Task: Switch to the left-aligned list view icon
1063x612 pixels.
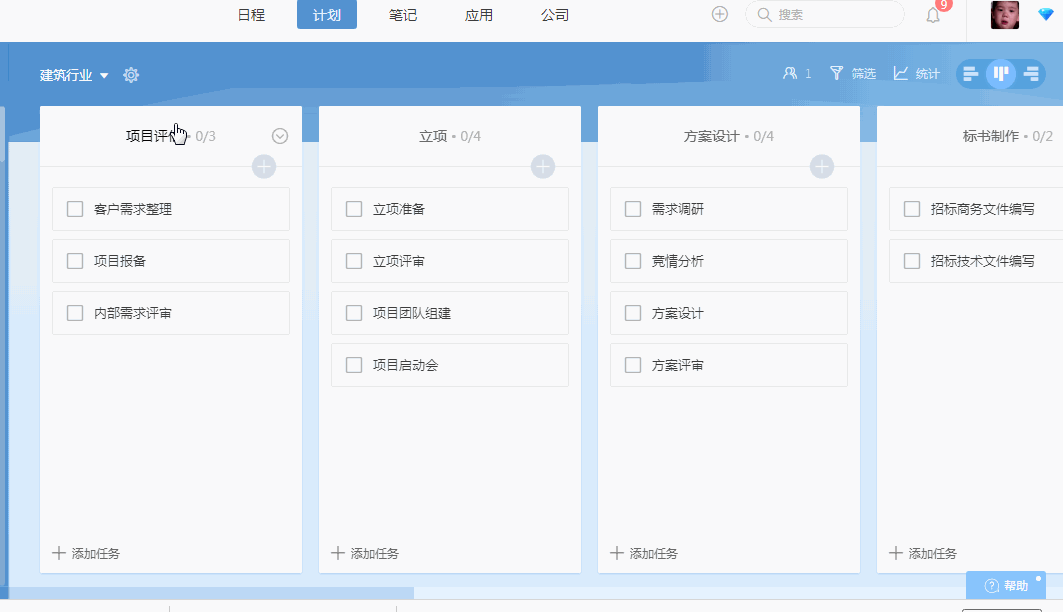Action: point(971,74)
